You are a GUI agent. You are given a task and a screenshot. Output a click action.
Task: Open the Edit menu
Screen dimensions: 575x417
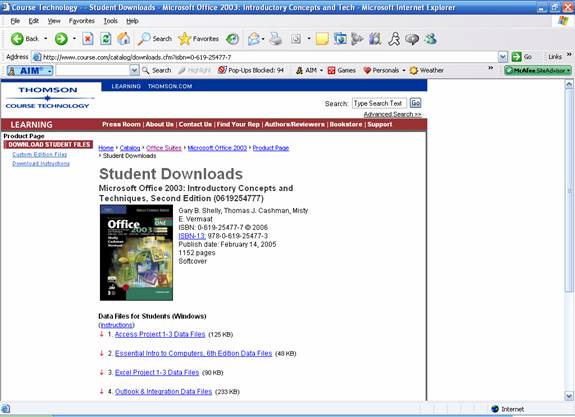33,21
